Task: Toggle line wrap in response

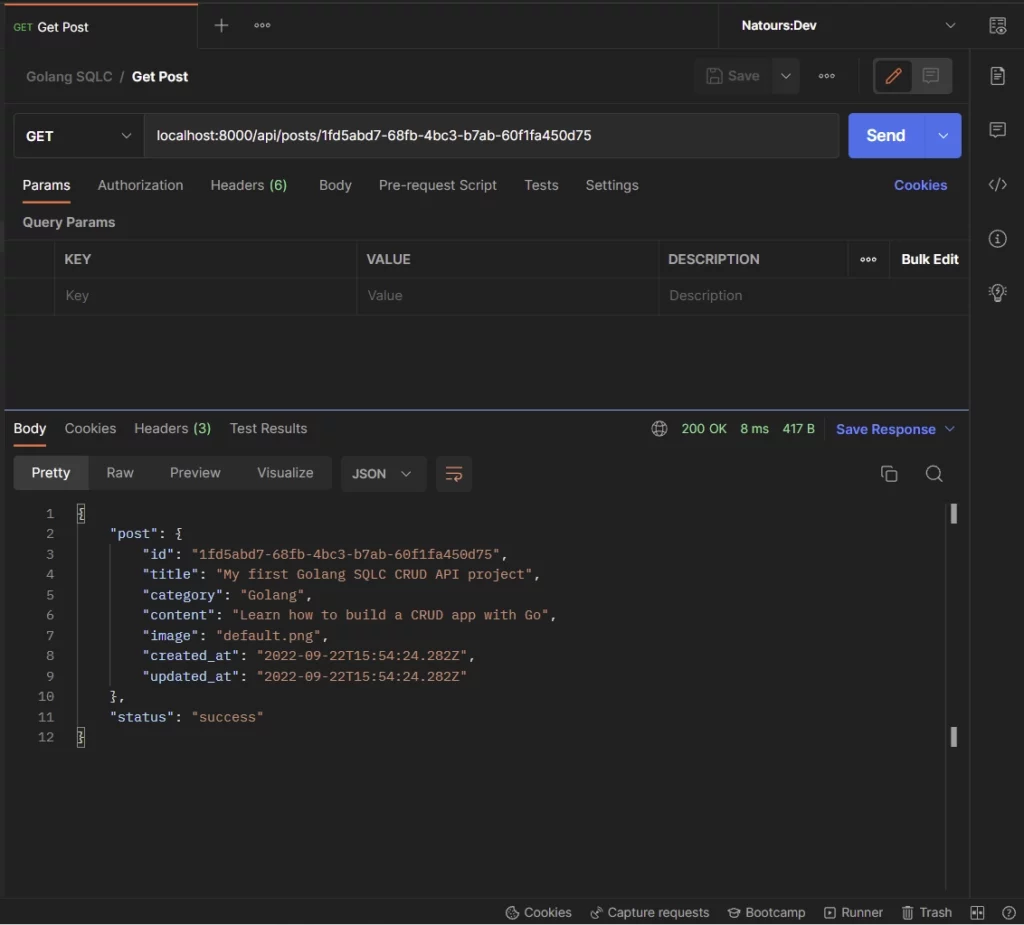Action: tap(453, 474)
